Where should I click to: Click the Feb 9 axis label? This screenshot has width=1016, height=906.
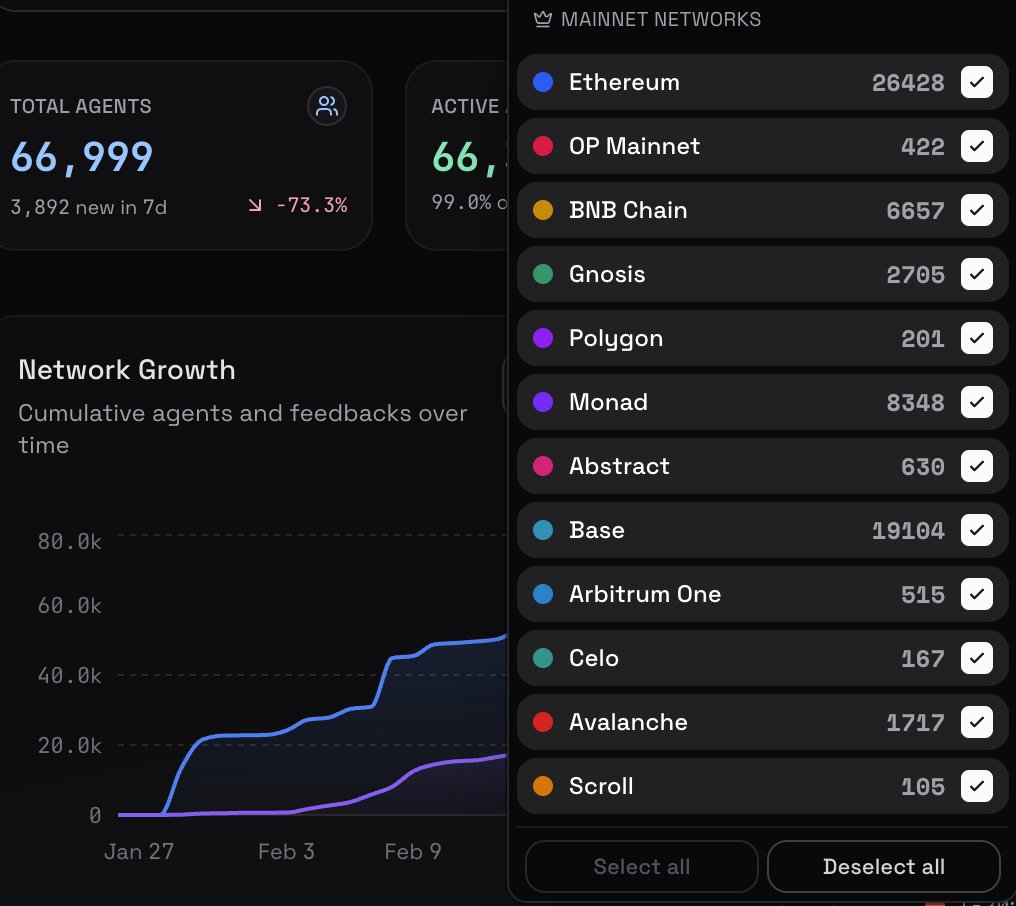point(412,852)
